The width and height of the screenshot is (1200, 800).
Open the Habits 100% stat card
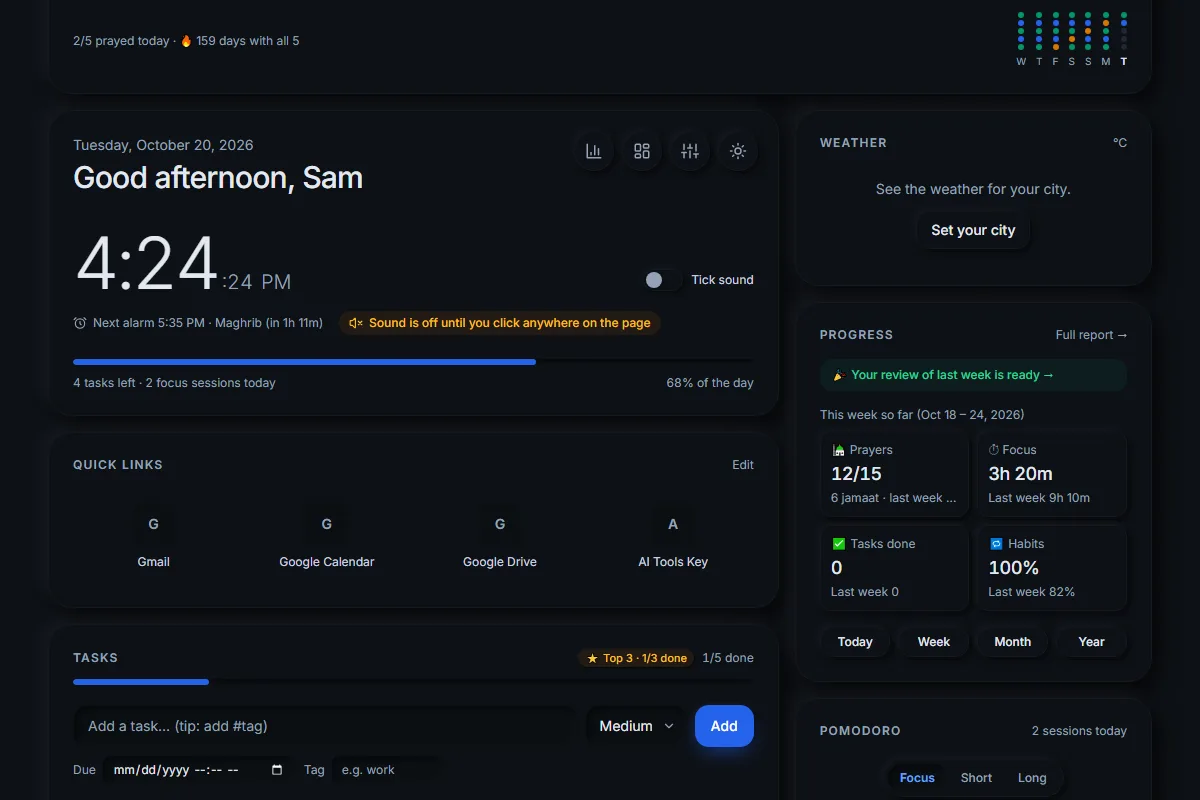(x=1052, y=568)
